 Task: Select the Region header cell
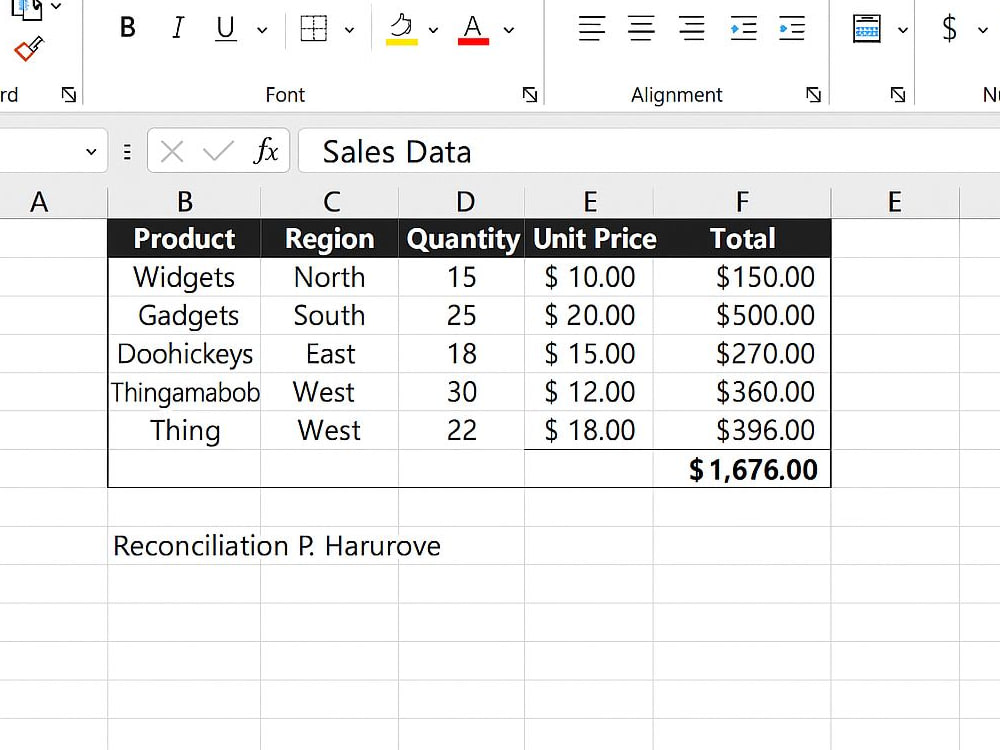[x=330, y=239]
